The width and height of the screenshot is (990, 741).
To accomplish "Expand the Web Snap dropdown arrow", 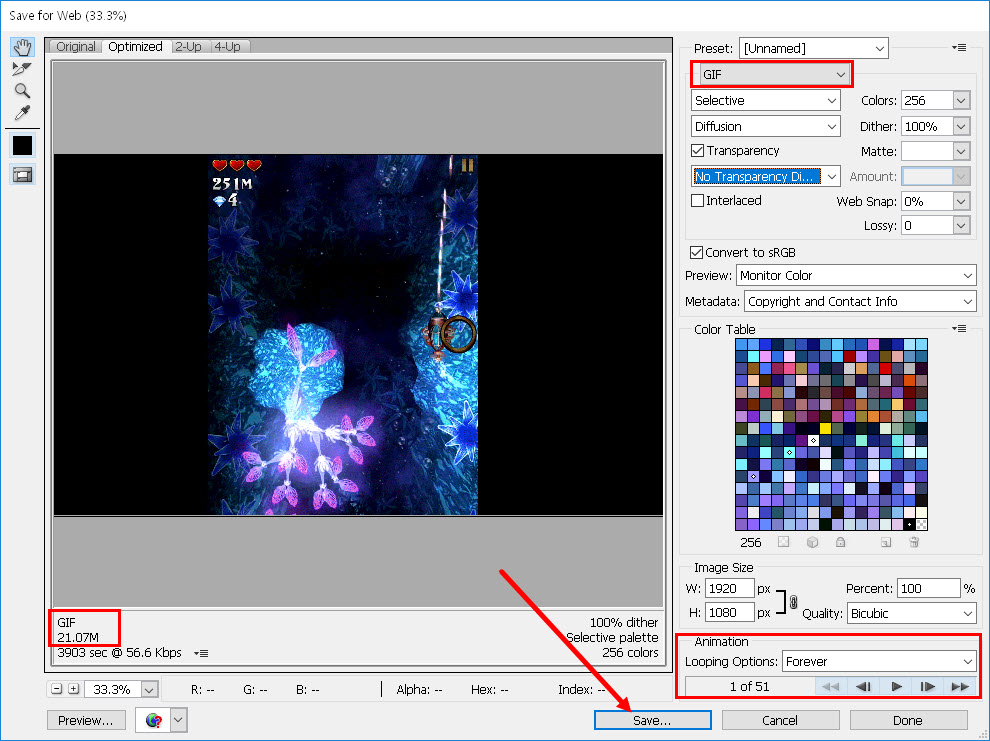I will pos(961,201).
